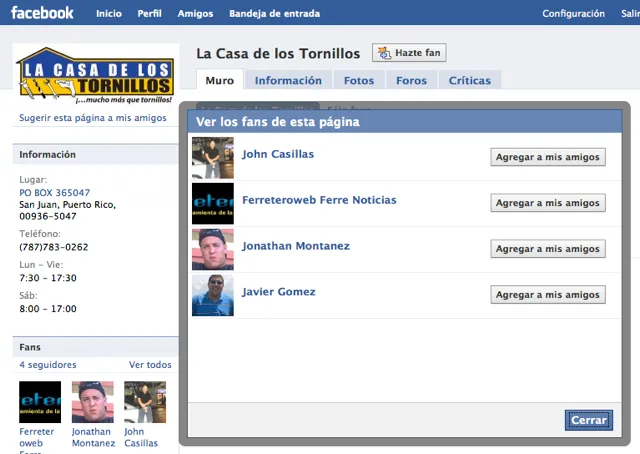Click the (787)783-0262 phone number text

pos(53,247)
